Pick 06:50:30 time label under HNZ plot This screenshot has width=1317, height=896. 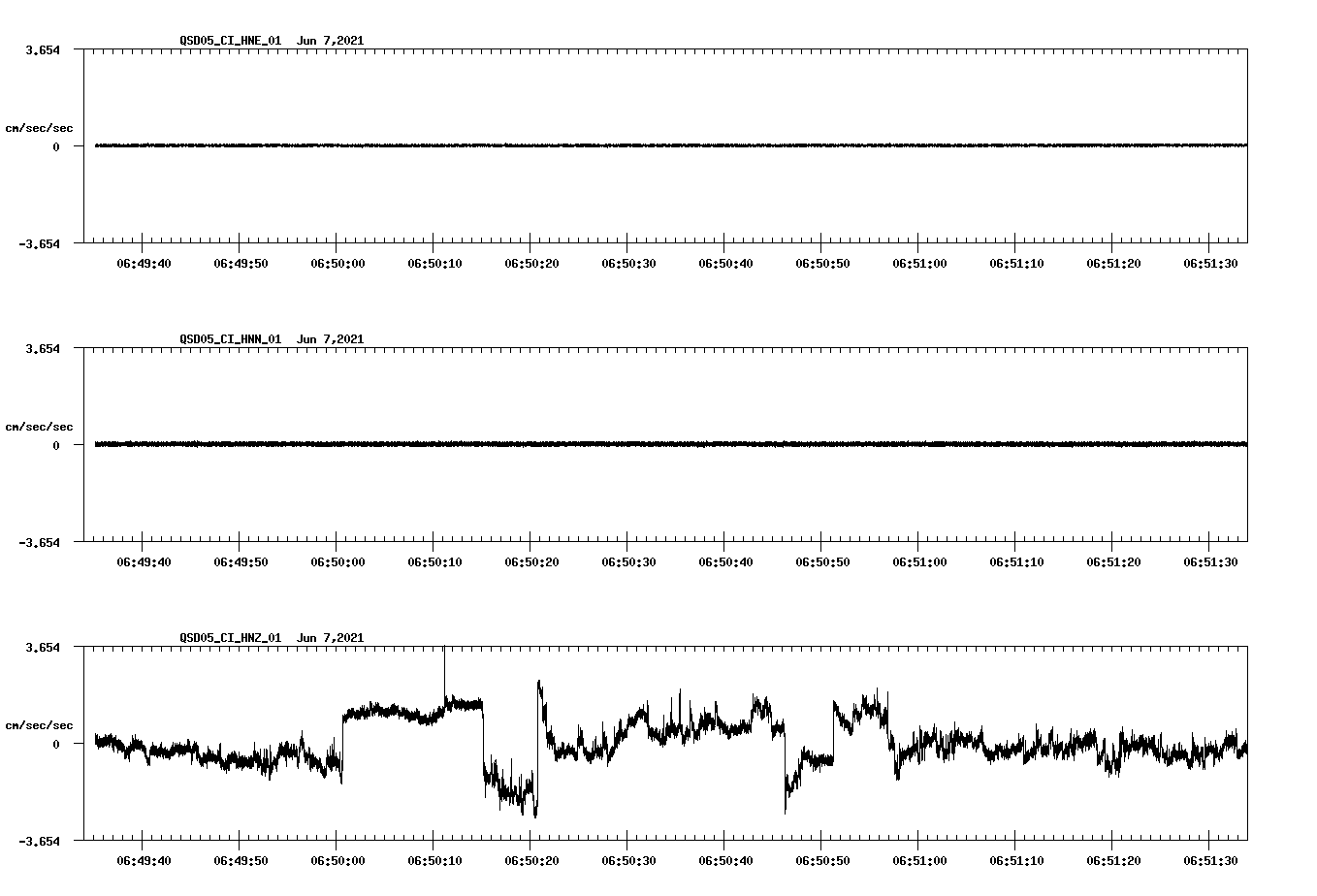click(628, 861)
